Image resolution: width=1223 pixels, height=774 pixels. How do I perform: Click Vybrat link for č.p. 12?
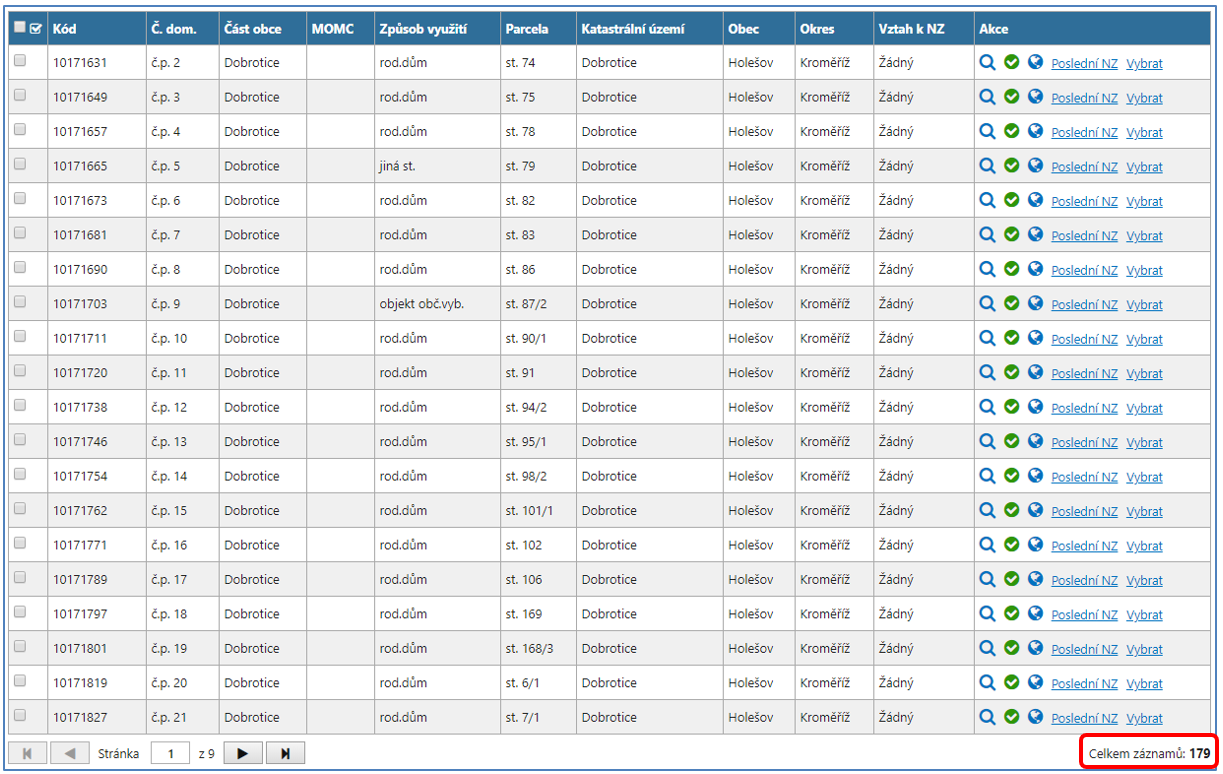1144,408
